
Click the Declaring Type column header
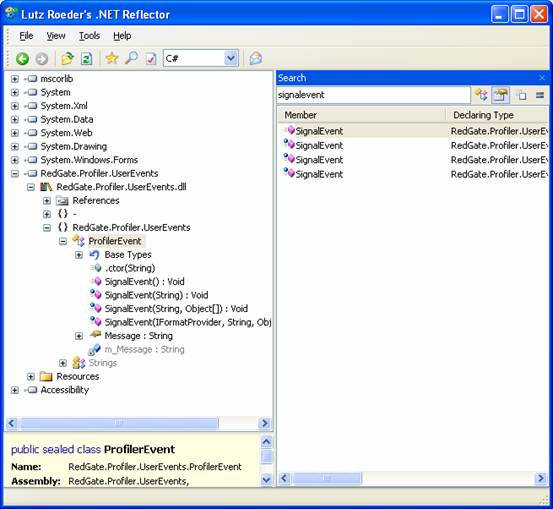point(497,115)
